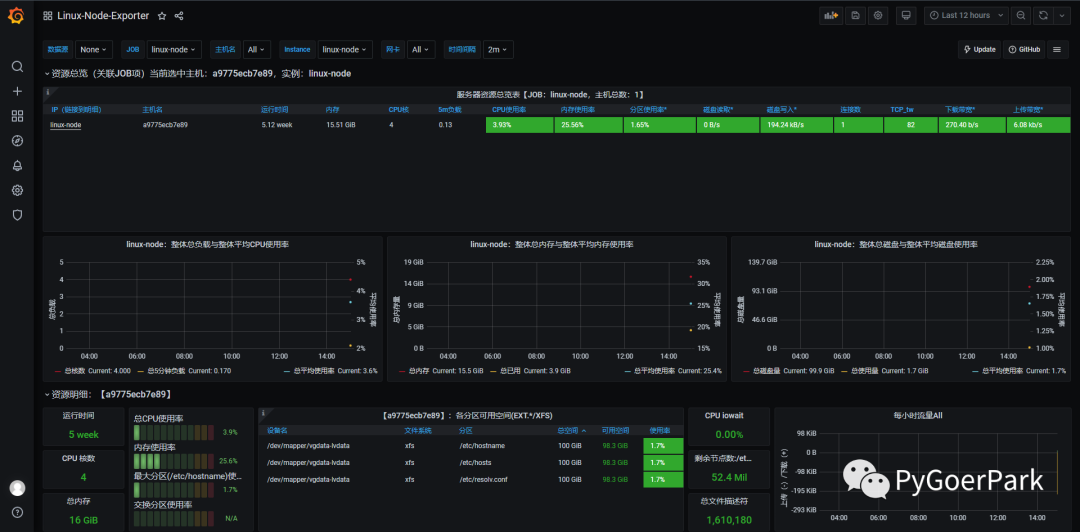Share the dashboard using share icon
Image resolution: width=1080 pixels, height=532 pixels.
click(179, 15)
